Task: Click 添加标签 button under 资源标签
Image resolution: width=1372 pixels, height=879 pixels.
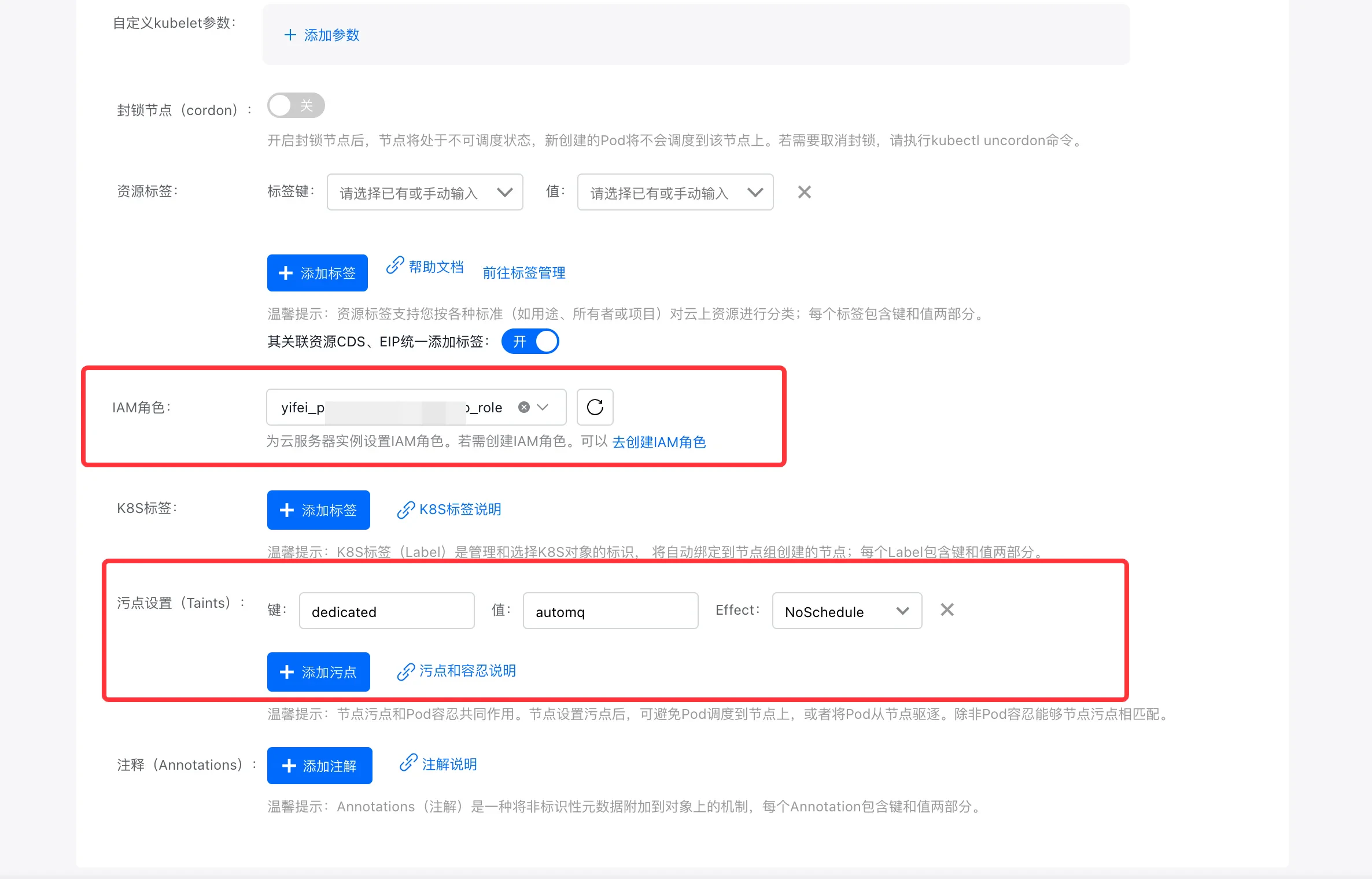Action: (x=317, y=273)
